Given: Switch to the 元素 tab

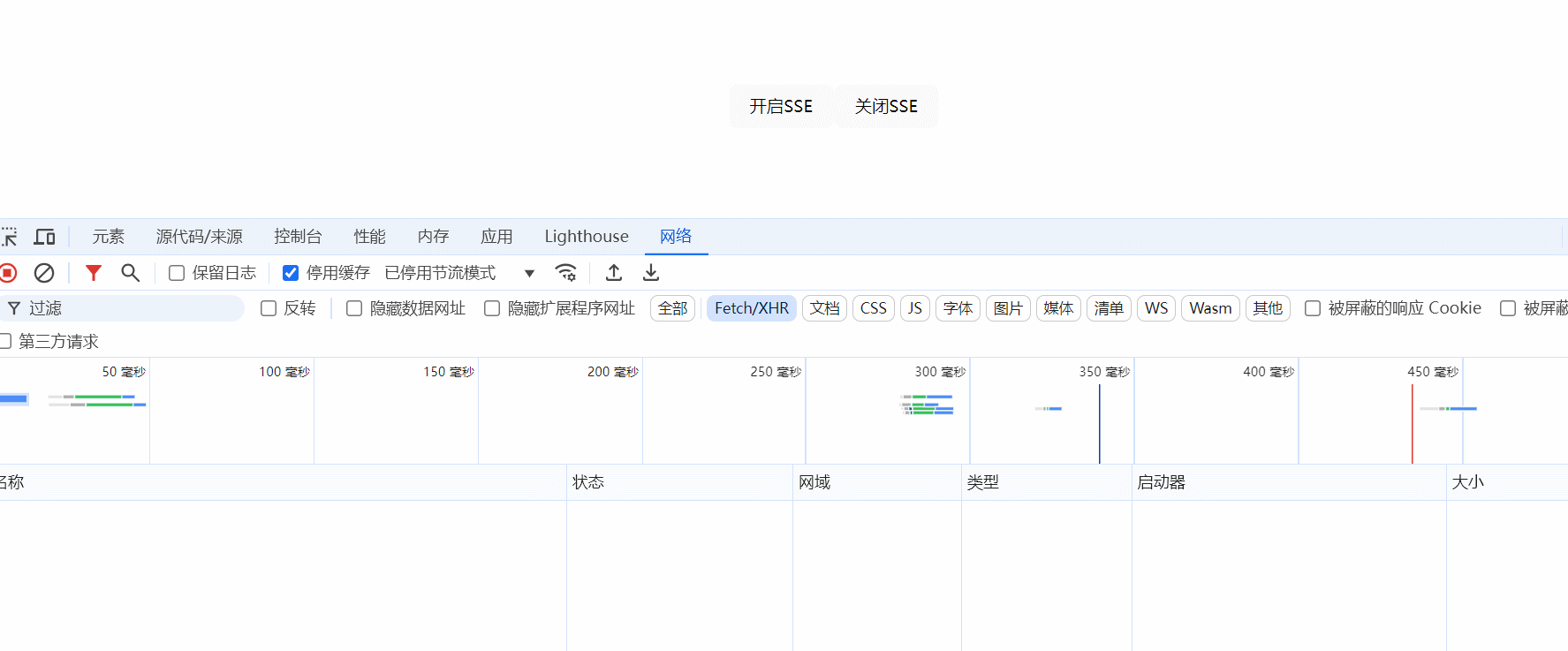Looking at the screenshot, I should coord(109,237).
